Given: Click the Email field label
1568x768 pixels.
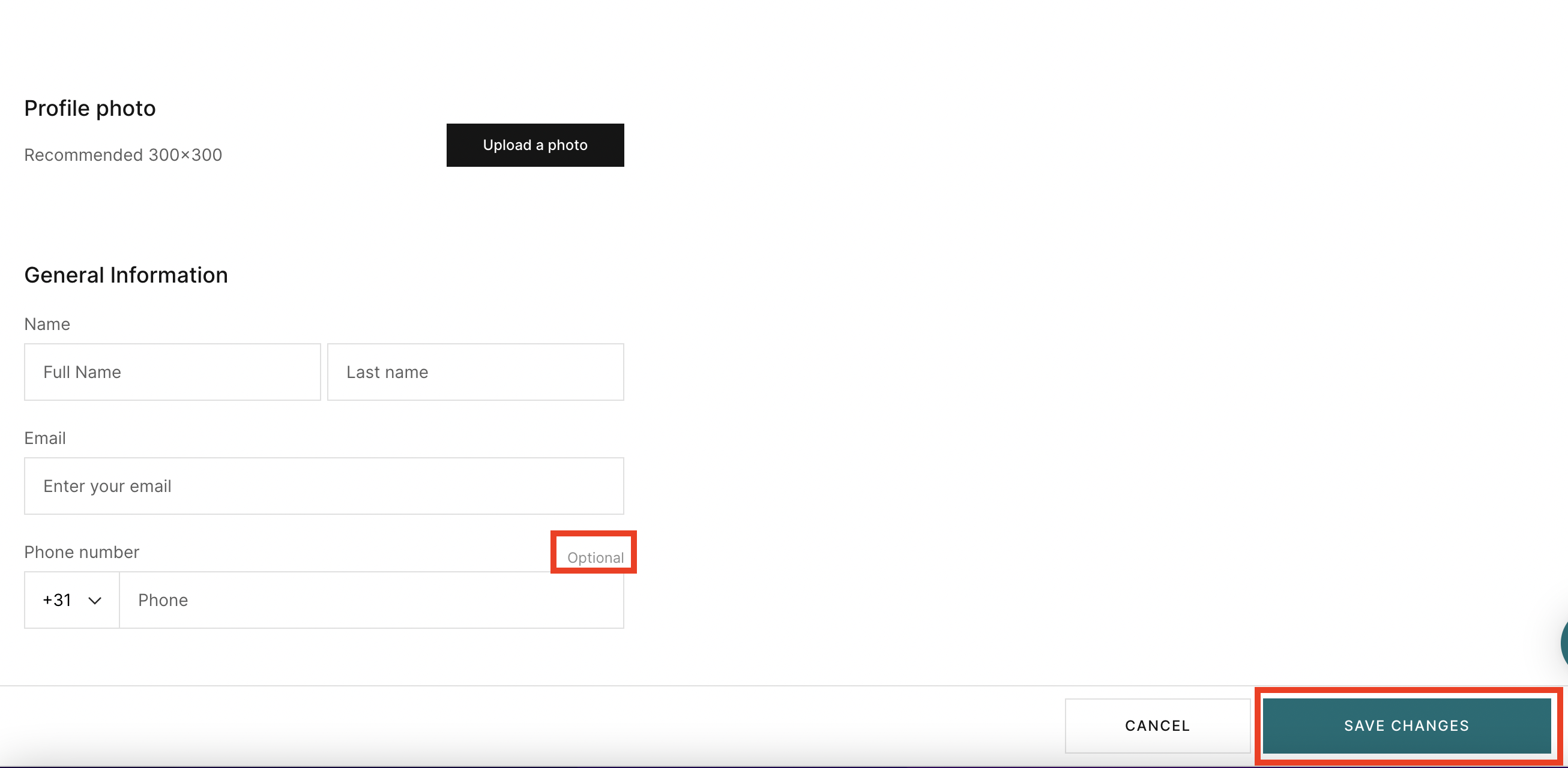Looking at the screenshot, I should (x=44, y=437).
